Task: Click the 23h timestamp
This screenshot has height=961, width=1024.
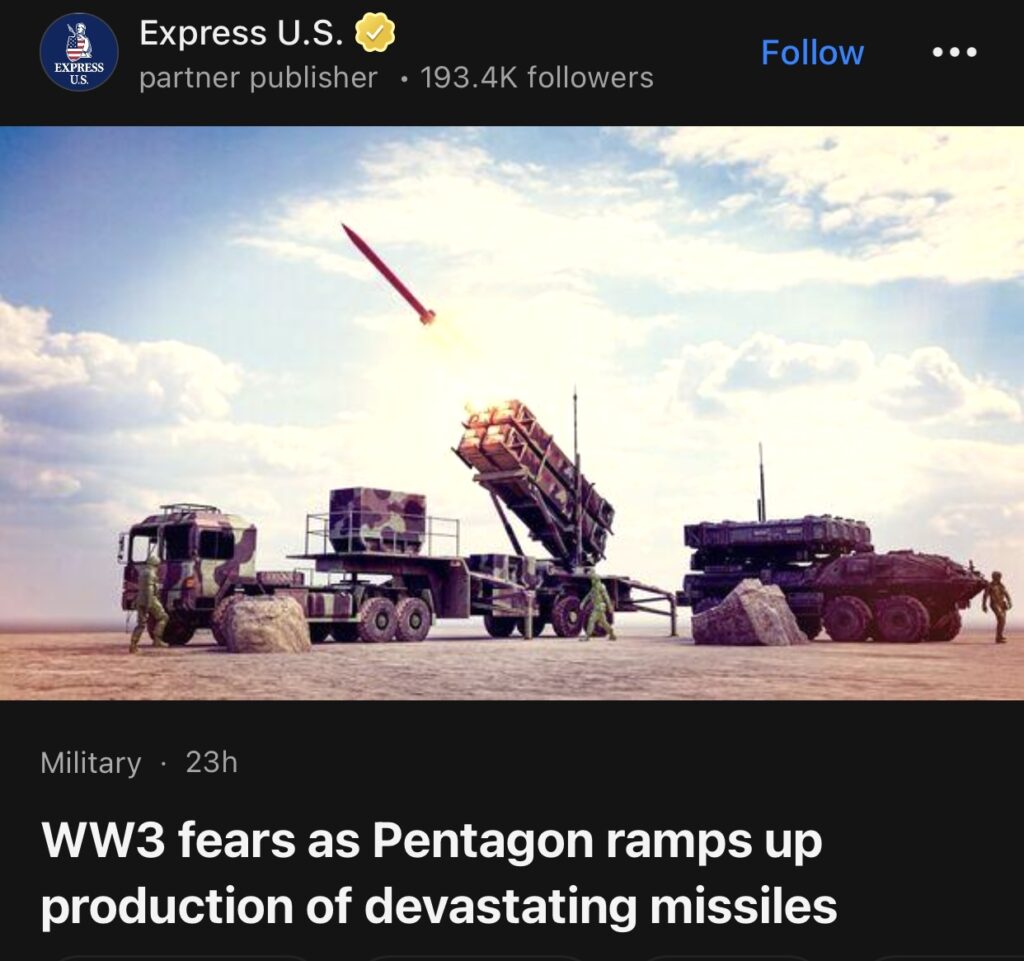Action: tap(212, 762)
